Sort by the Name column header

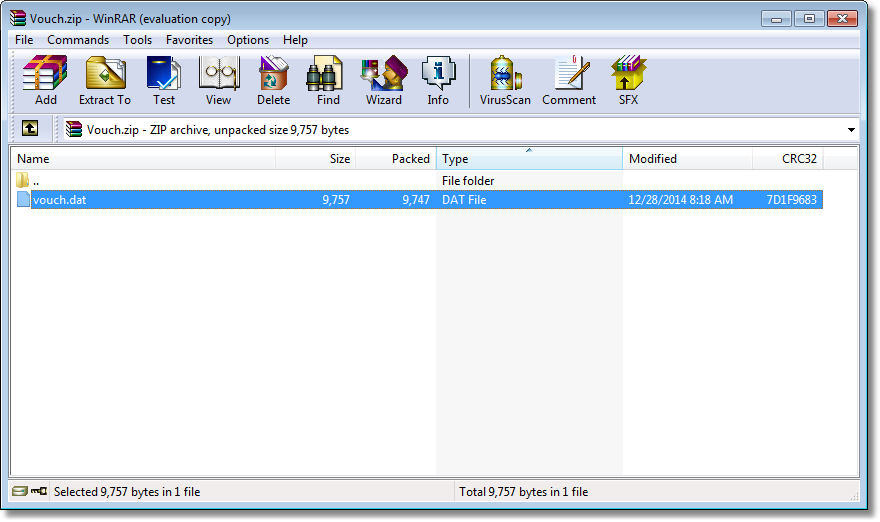click(143, 159)
